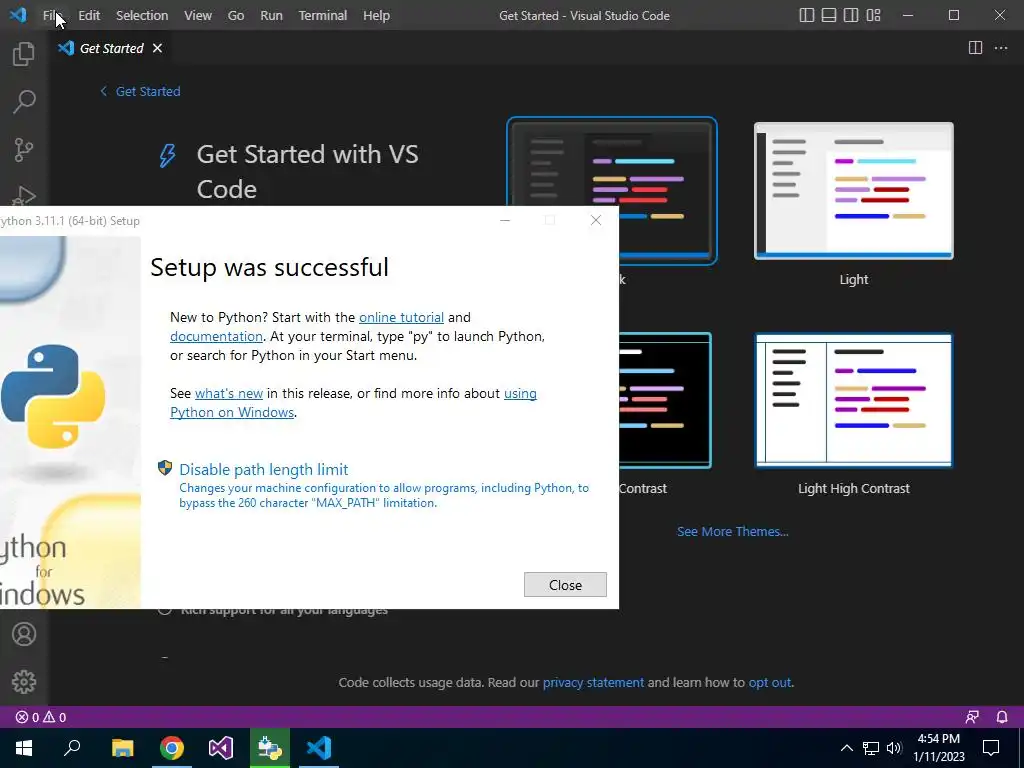
Task: Open the documentation link in Setup
Action: (x=216, y=336)
